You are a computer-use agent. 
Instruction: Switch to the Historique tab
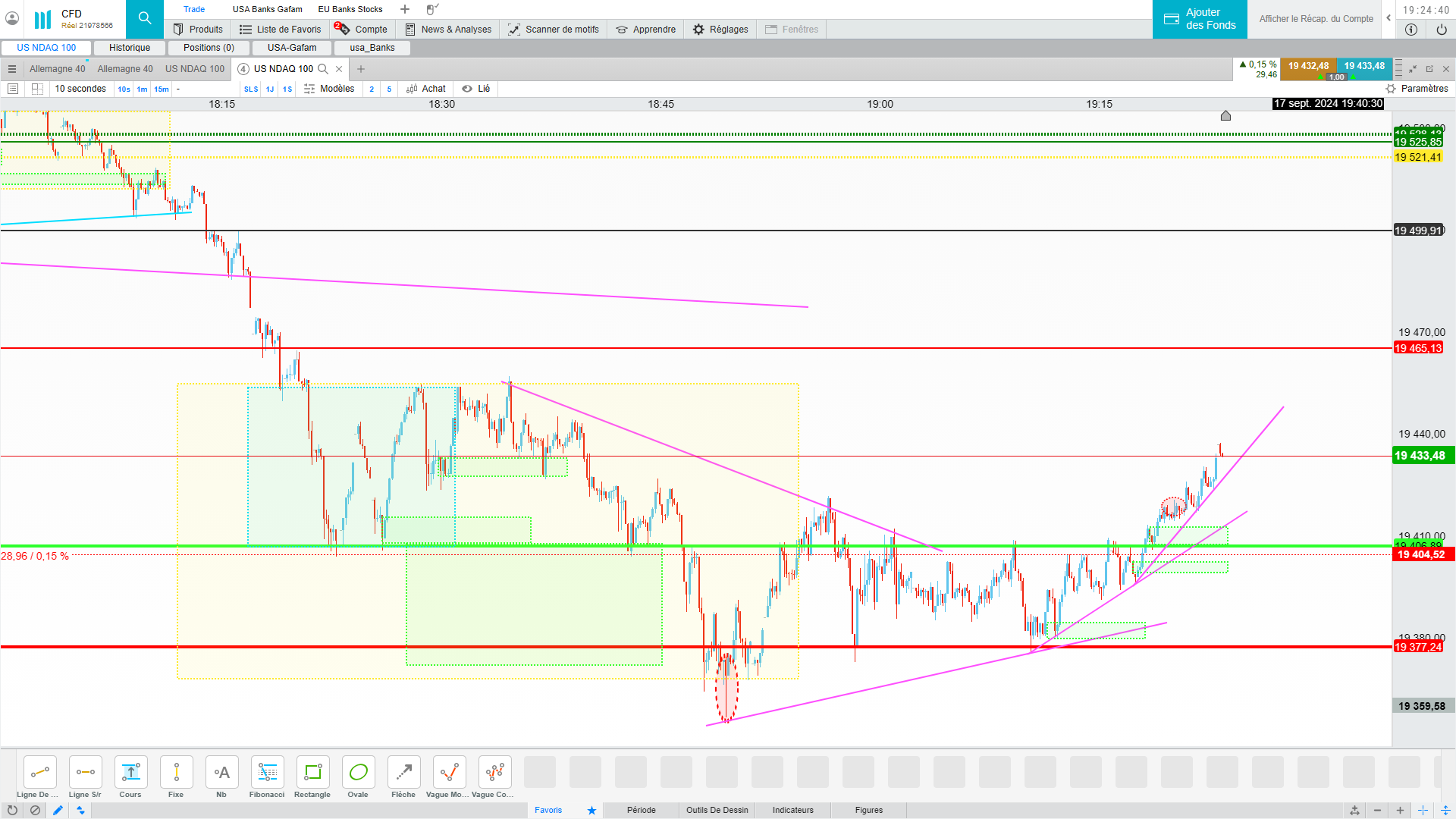click(130, 48)
